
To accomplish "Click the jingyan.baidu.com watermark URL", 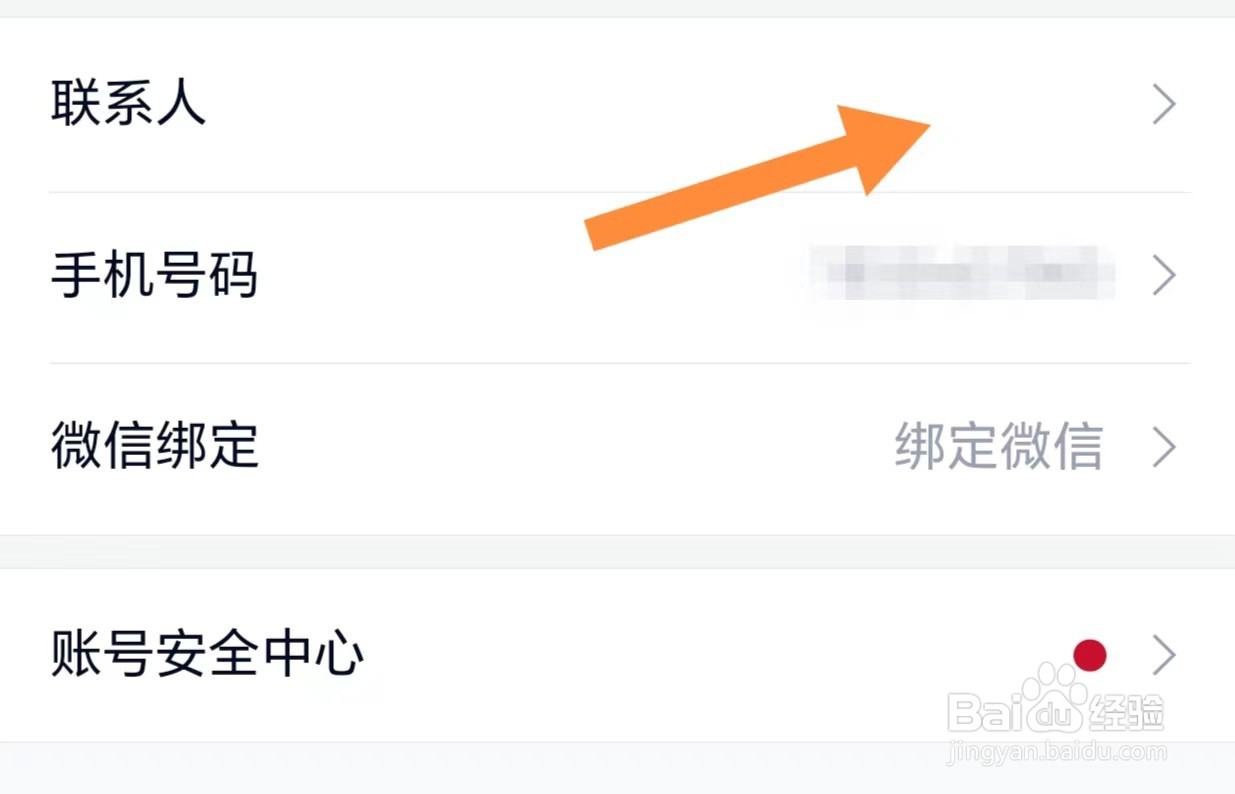I will pos(1058,752).
